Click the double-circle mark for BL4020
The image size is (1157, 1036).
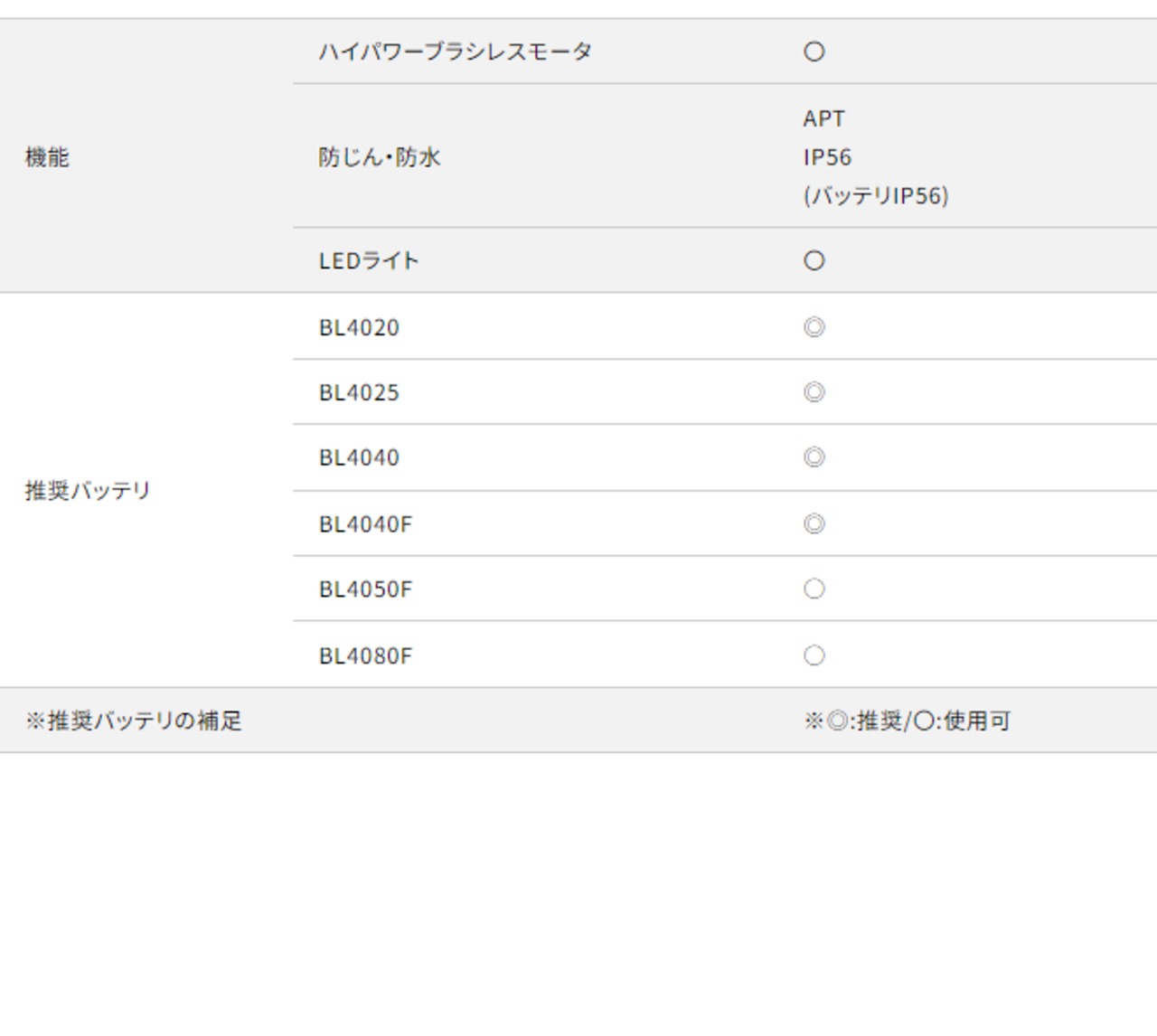pyautogui.click(x=814, y=327)
